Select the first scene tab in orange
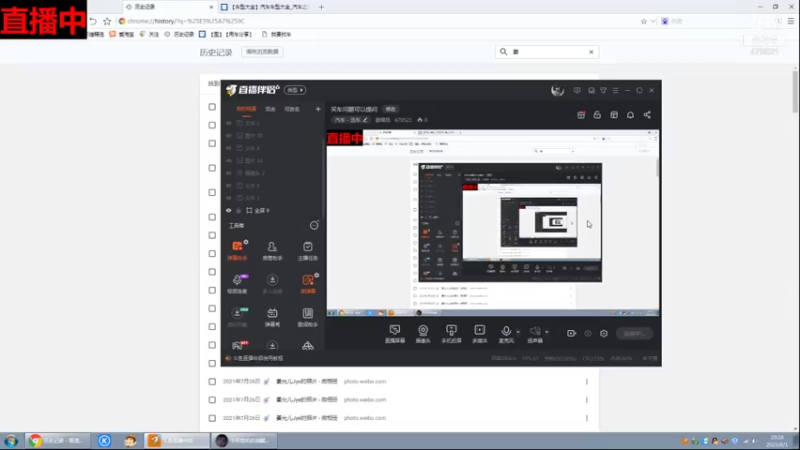The height and width of the screenshot is (450, 800). (x=246, y=109)
